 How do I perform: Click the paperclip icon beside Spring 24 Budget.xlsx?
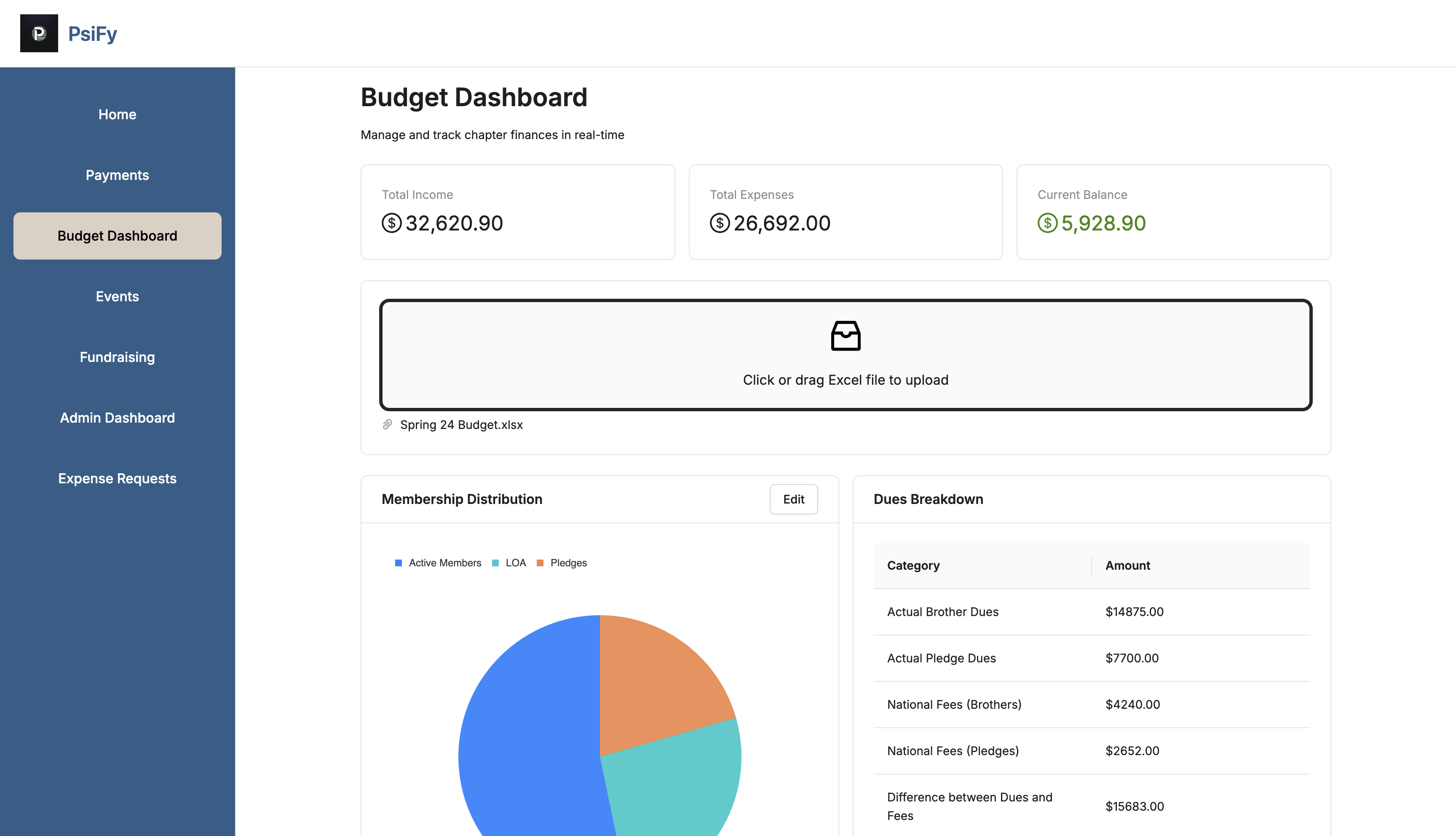click(388, 424)
